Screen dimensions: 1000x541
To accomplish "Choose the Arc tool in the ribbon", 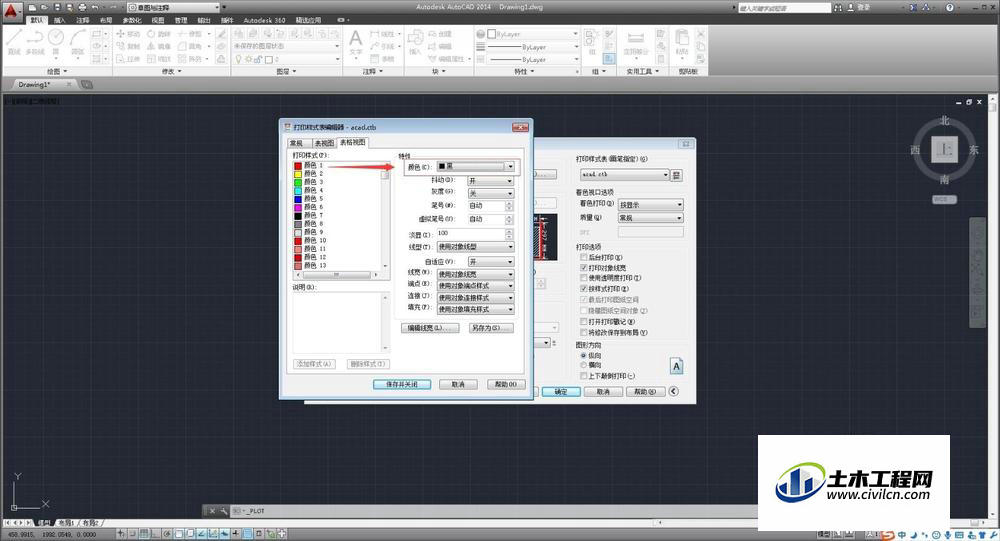I will click(78, 41).
